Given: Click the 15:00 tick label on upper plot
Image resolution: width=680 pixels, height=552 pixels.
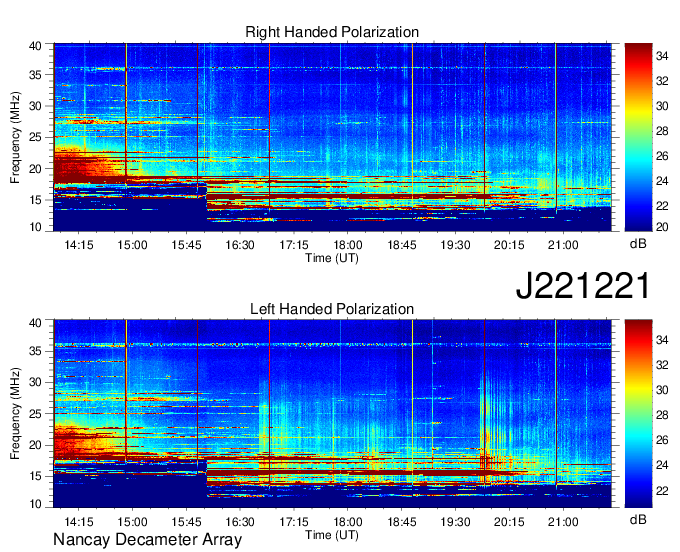Looking at the screenshot, I should (133, 245).
